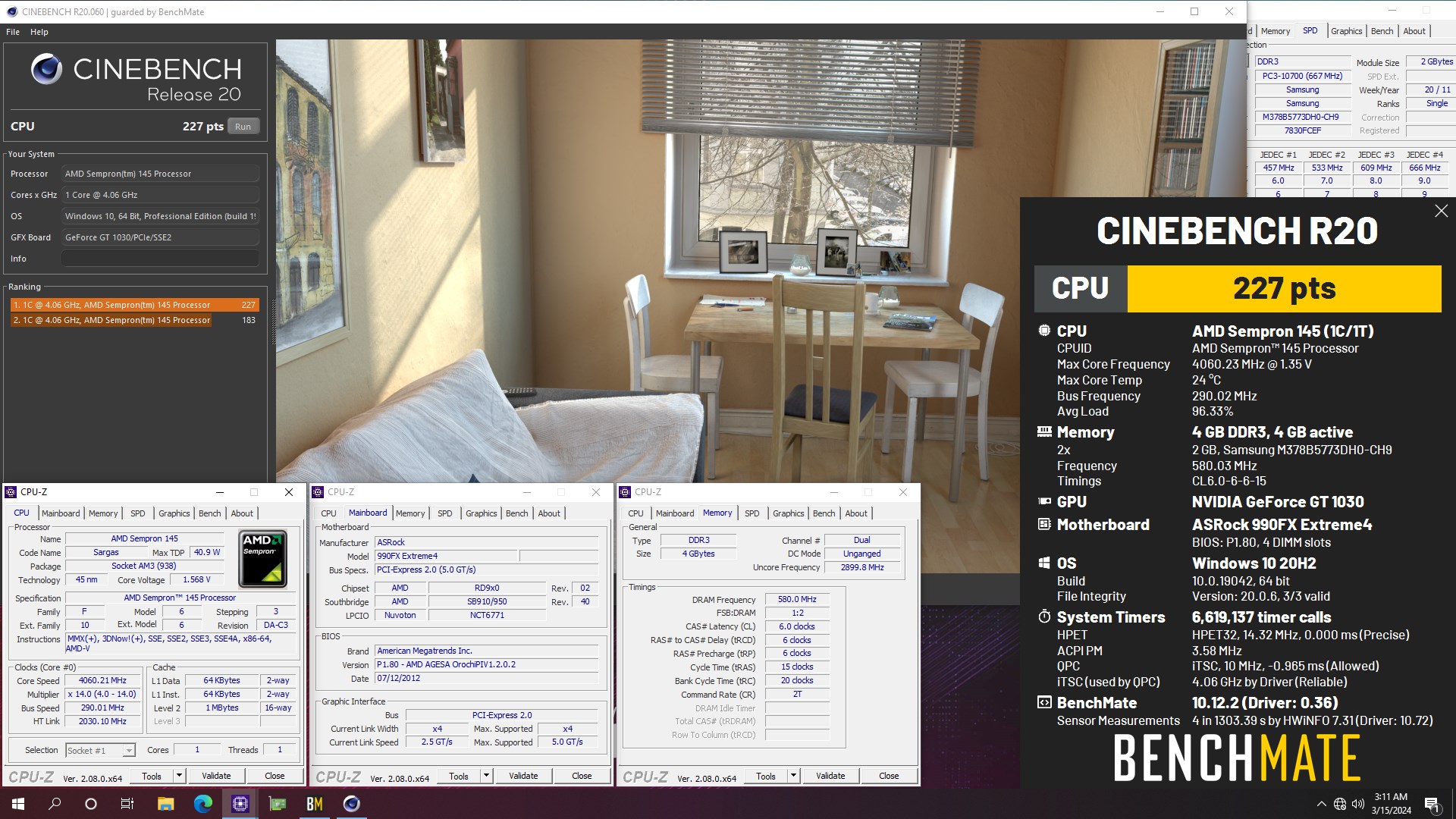The image size is (1456, 819).
Task: Click CPU chip icon in BenchMate panel
Action: coord(1044,331)
